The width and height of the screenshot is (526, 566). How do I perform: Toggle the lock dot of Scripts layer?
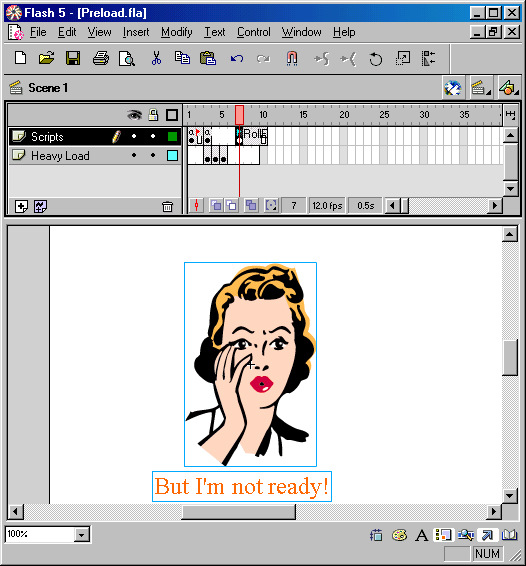[x=153, y=136]
